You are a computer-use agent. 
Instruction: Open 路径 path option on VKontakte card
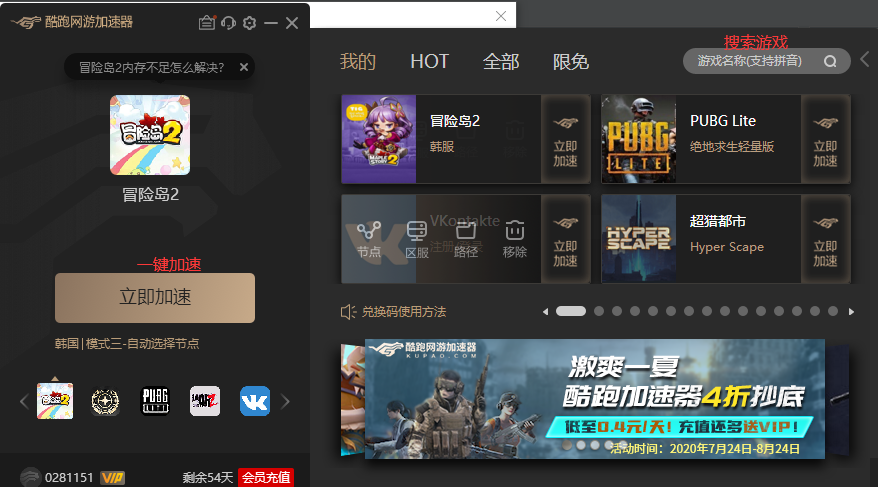[x=466, y=240]
